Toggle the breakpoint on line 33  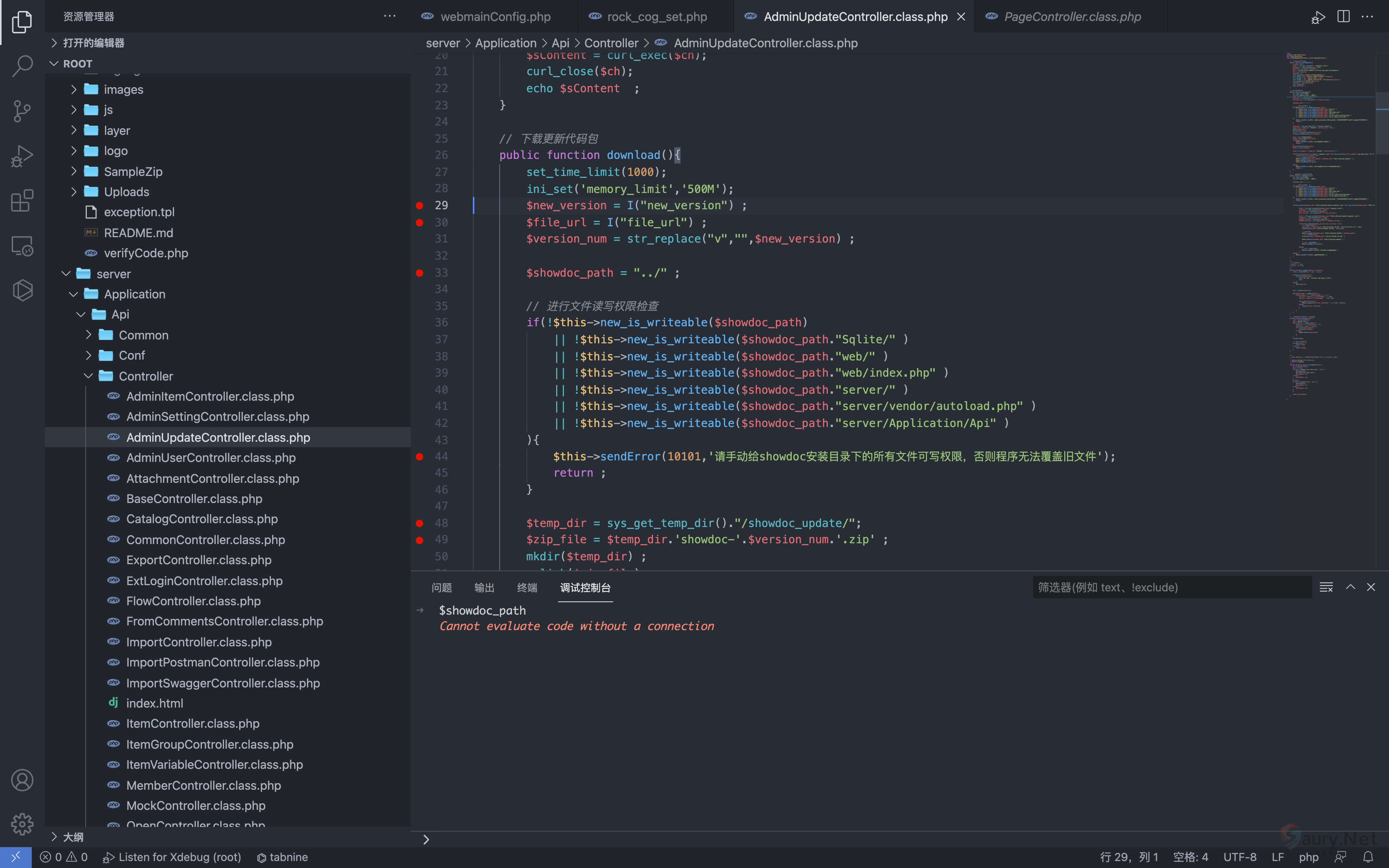pos(420,273)
